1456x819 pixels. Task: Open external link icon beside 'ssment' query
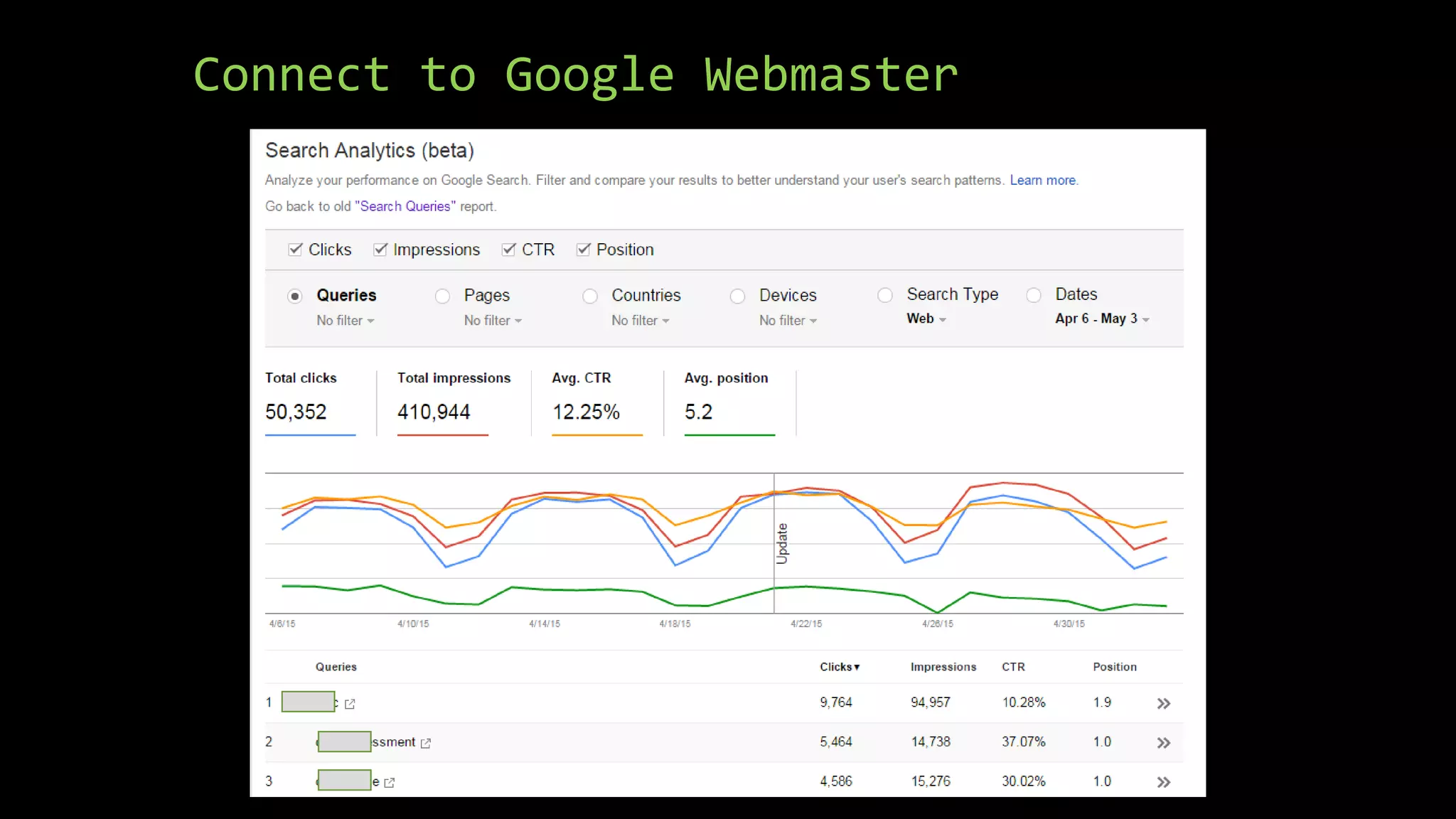point(426,743)
